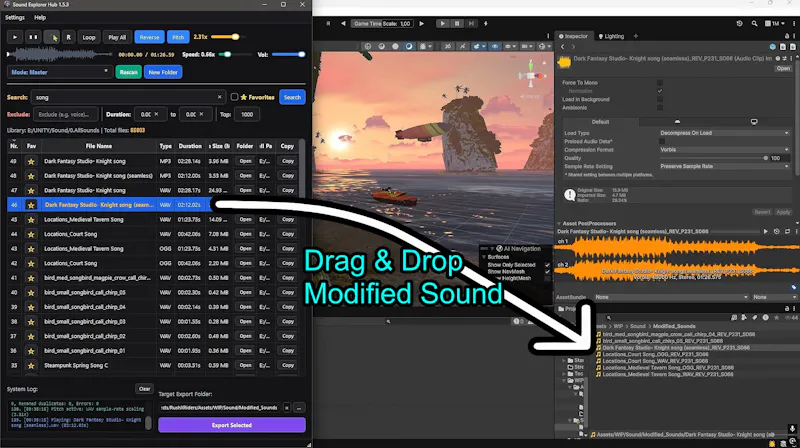Toggle Load In Background checkbox
Viewport: 800px width, 448px height.
coord(660,99)
